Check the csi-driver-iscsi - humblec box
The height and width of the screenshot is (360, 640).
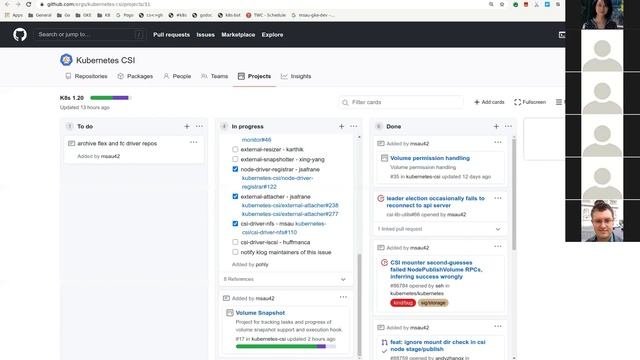click(235, 242)
